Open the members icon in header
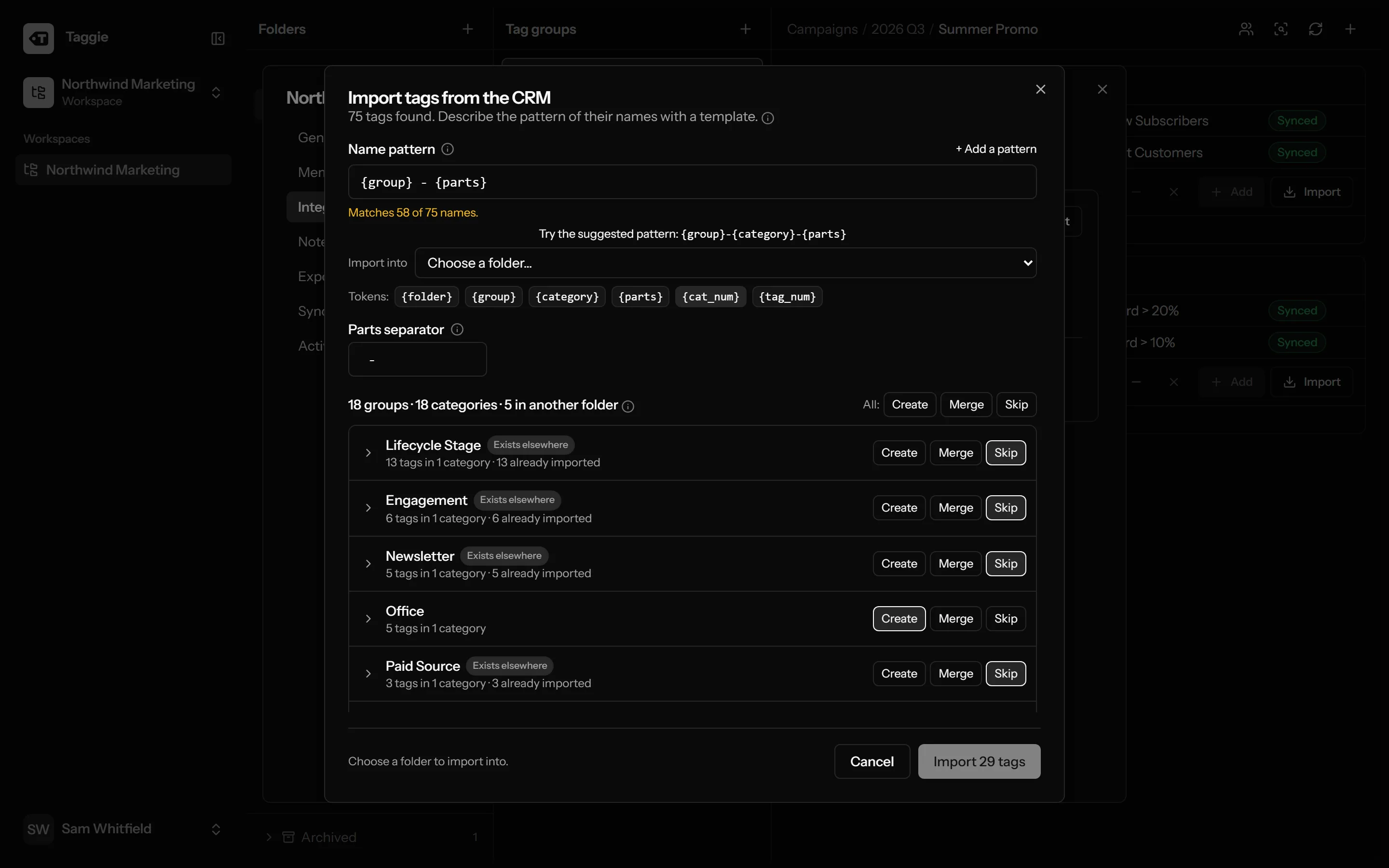The width and height of the screenshot is (1389, 868). (1246, 29)
